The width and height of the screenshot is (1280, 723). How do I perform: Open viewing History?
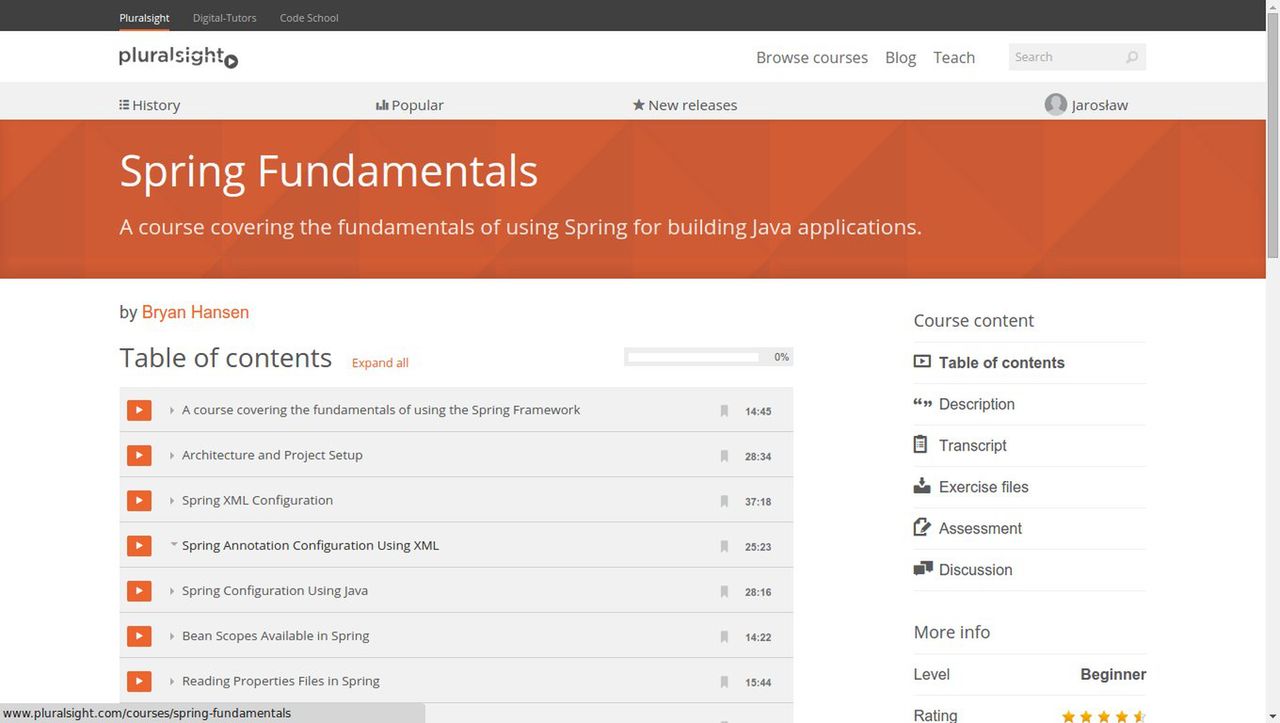pos(150,104)
